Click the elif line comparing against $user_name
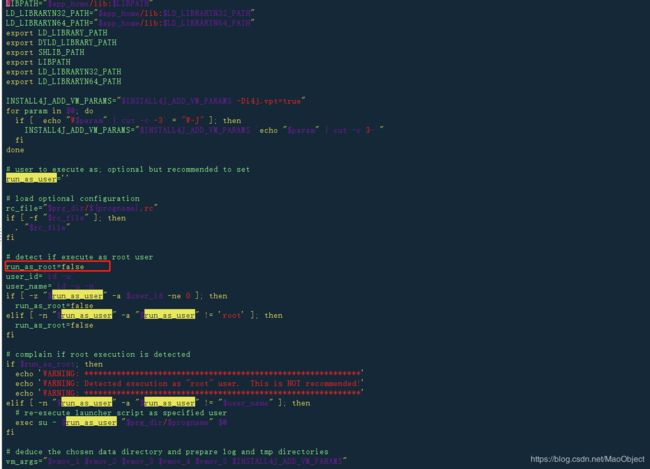The width and height of the screenshot is (650, 469). (158, 403)
